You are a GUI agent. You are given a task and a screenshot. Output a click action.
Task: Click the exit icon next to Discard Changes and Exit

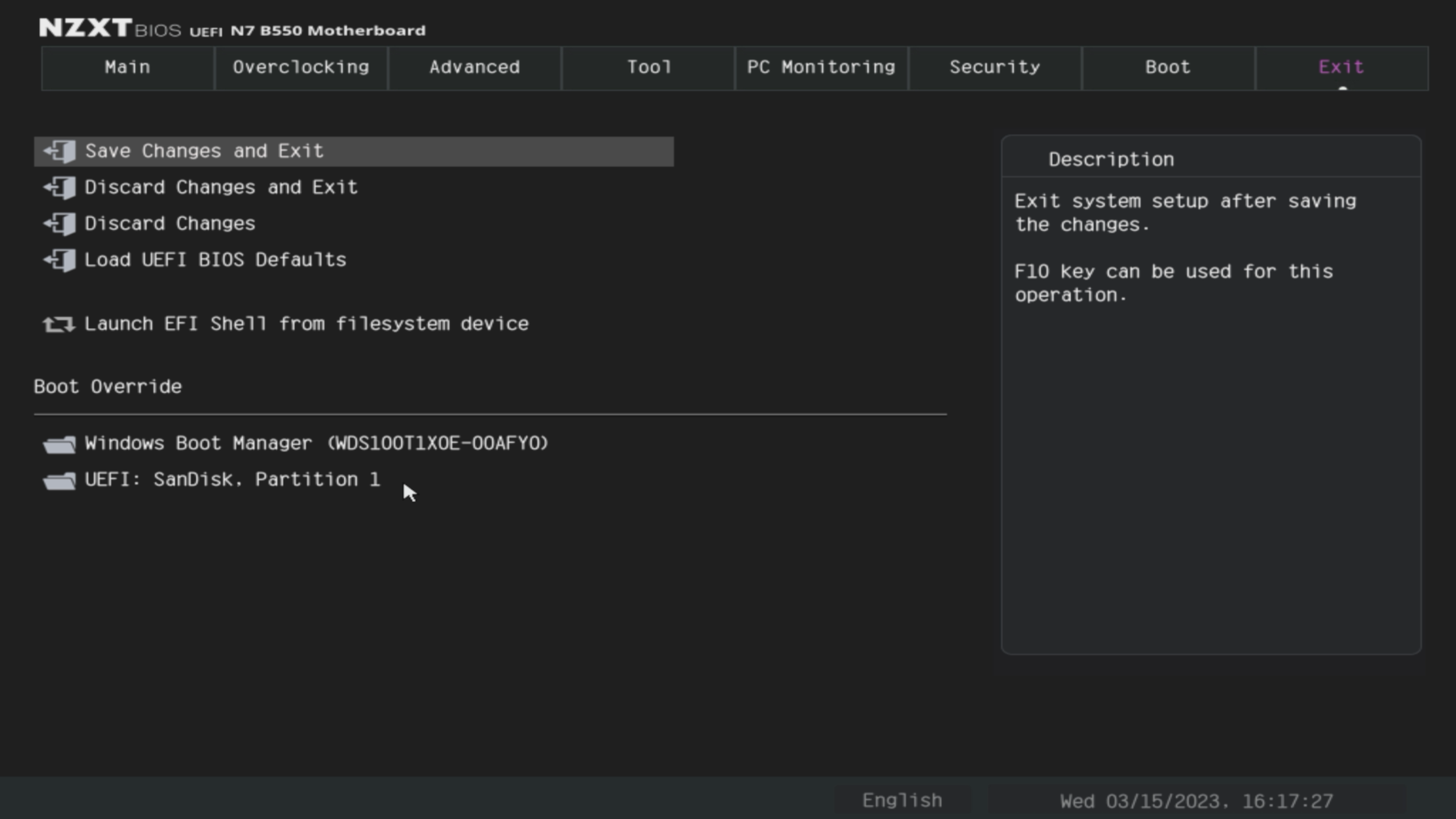click(59, 187)
